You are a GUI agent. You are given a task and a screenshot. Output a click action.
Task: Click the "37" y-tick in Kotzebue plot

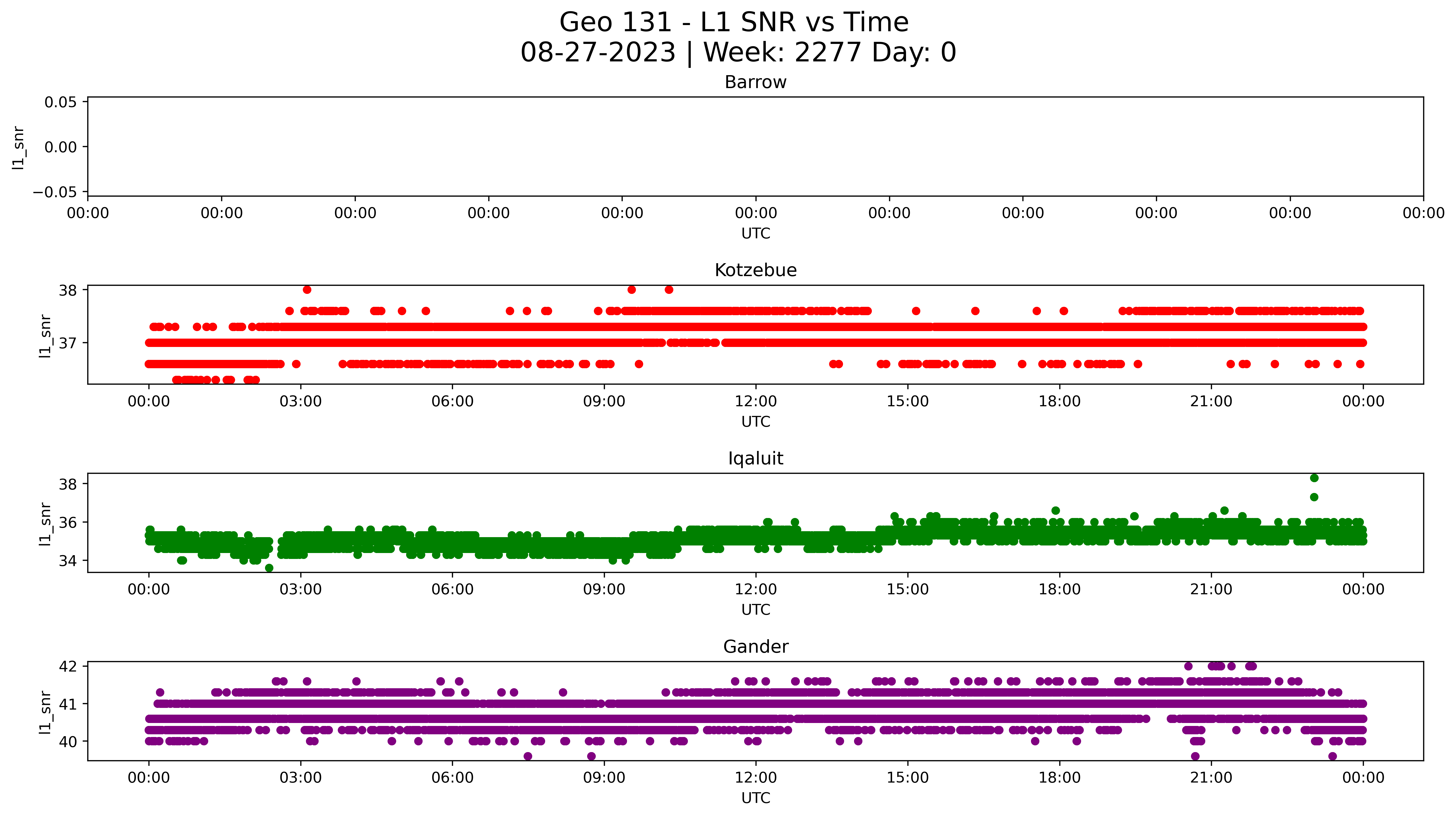pyautogui.click(x=68, y=343)
